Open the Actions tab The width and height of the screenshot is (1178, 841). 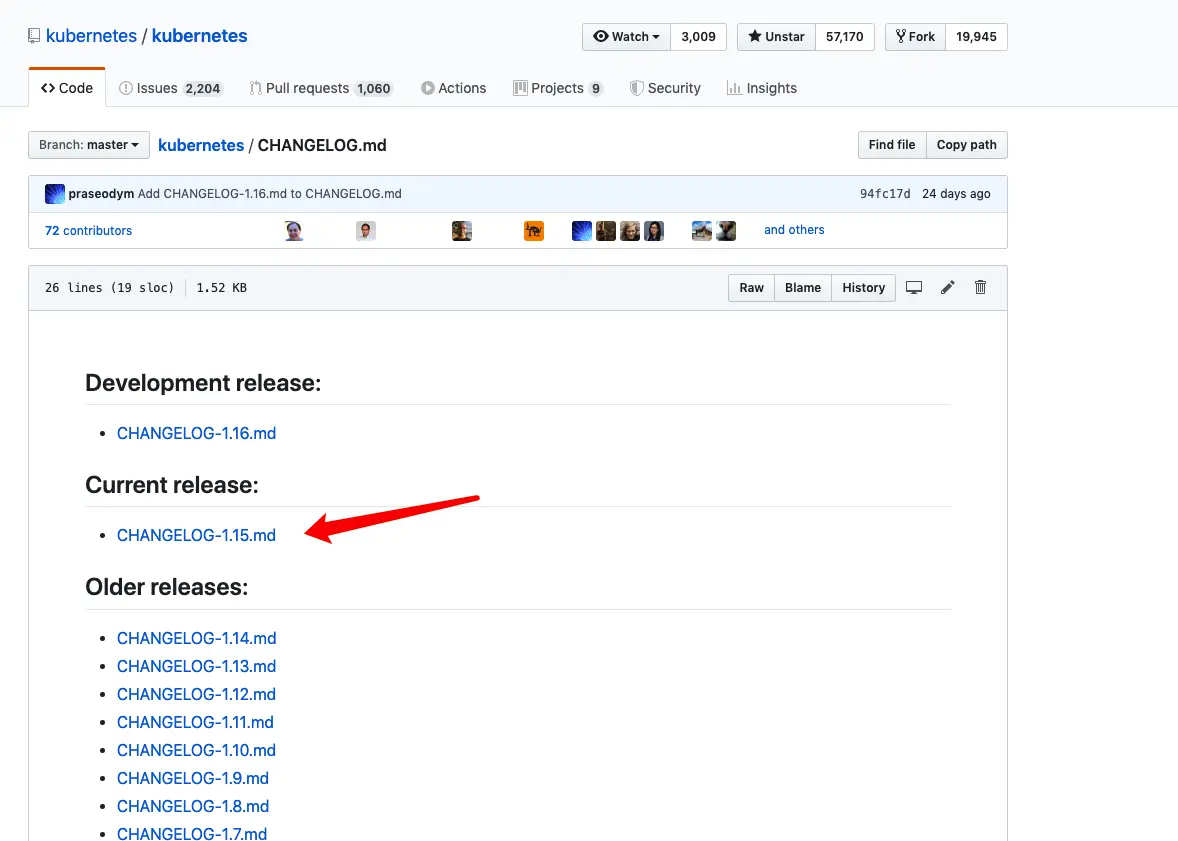453,88
